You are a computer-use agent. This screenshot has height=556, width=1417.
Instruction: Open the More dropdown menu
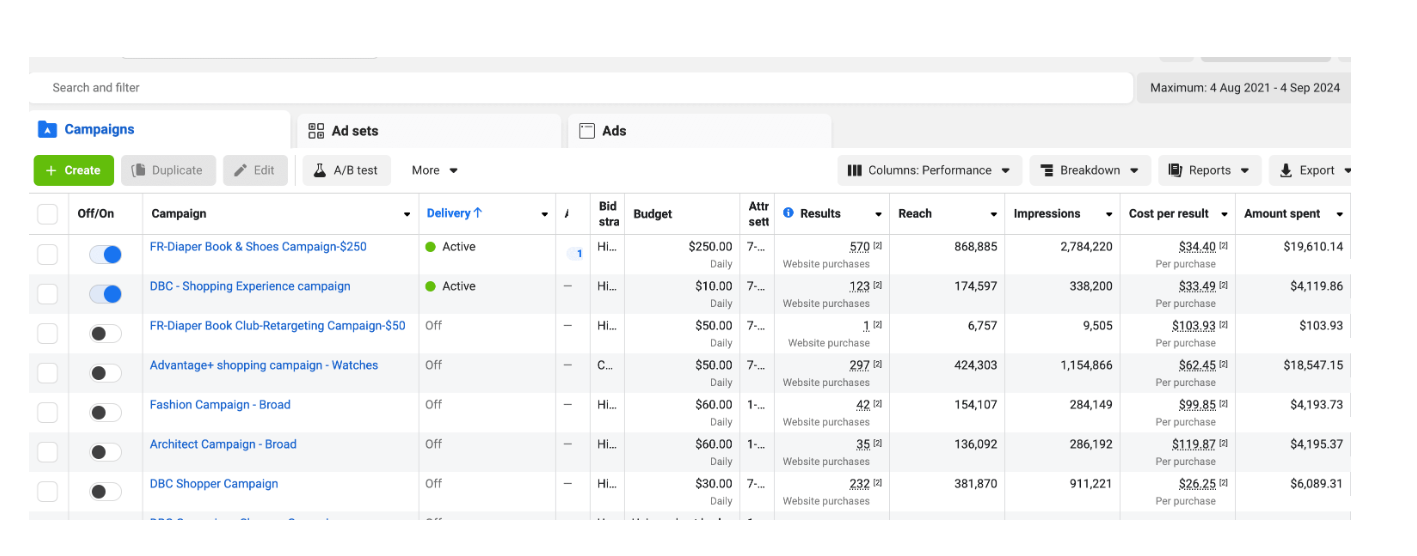click(x=434, y=171)
